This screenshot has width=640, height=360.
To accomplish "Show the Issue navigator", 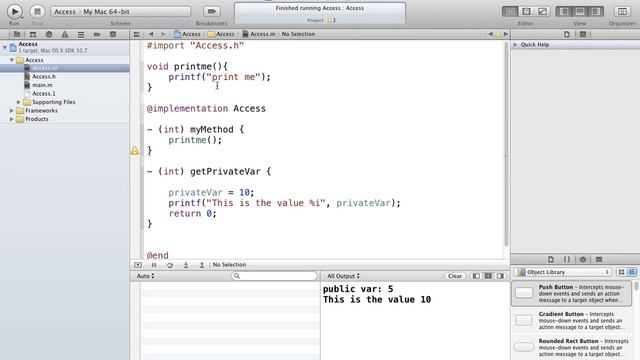I will coord(65,34).
